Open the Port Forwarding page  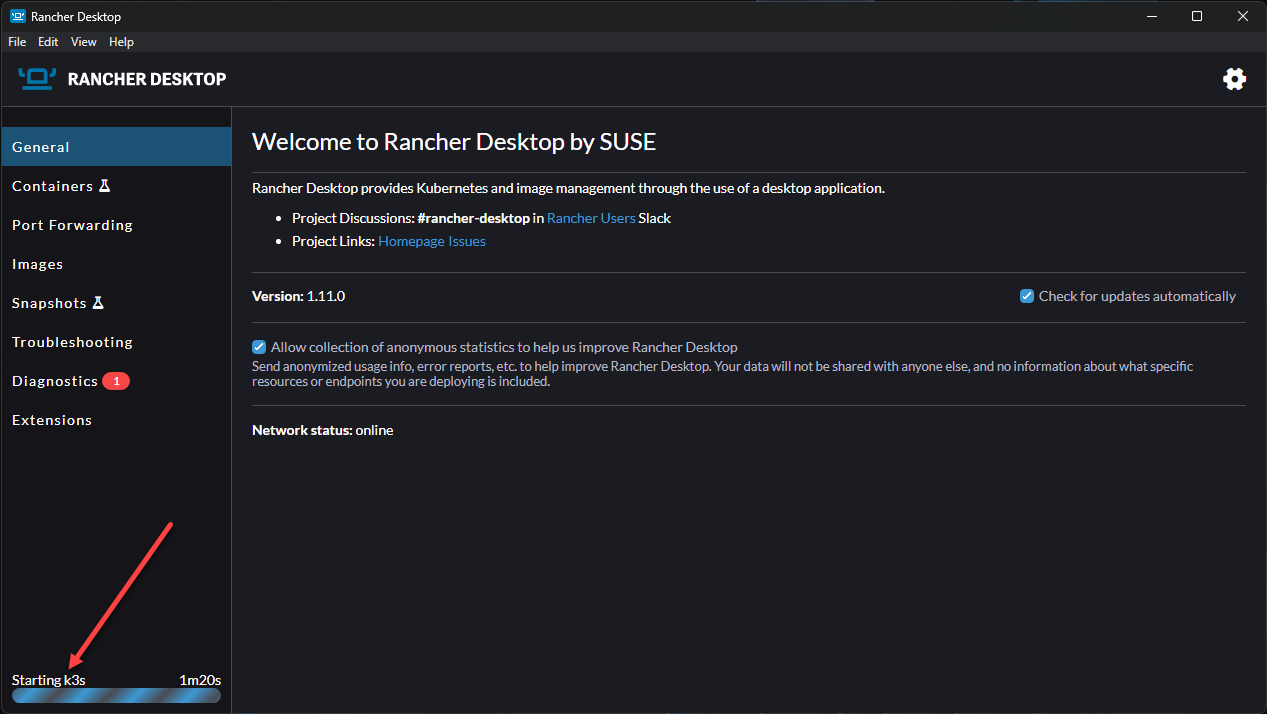coord(116,225)
